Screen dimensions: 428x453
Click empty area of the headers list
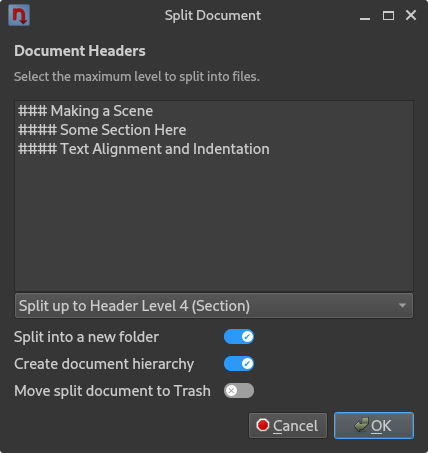point(214,223)
